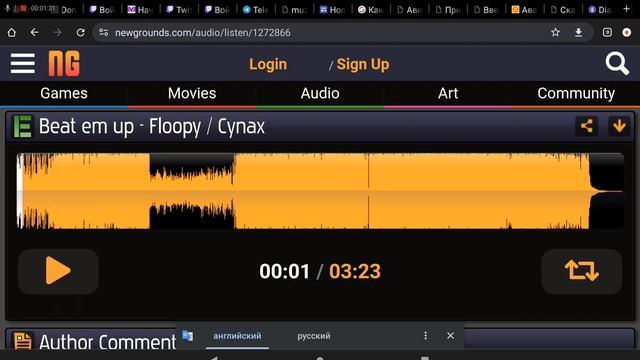Open browser downloads icon
The image size is (640, 360).
coord(578,33)
